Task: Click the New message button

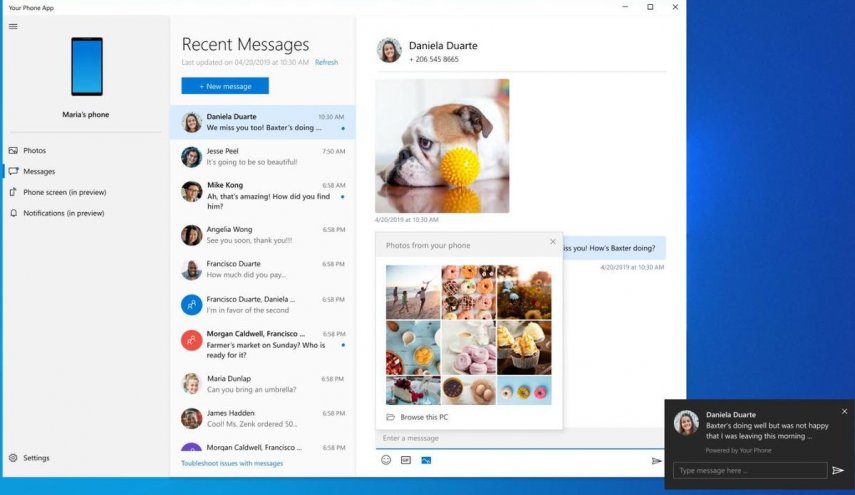Action: pos(225,86)
